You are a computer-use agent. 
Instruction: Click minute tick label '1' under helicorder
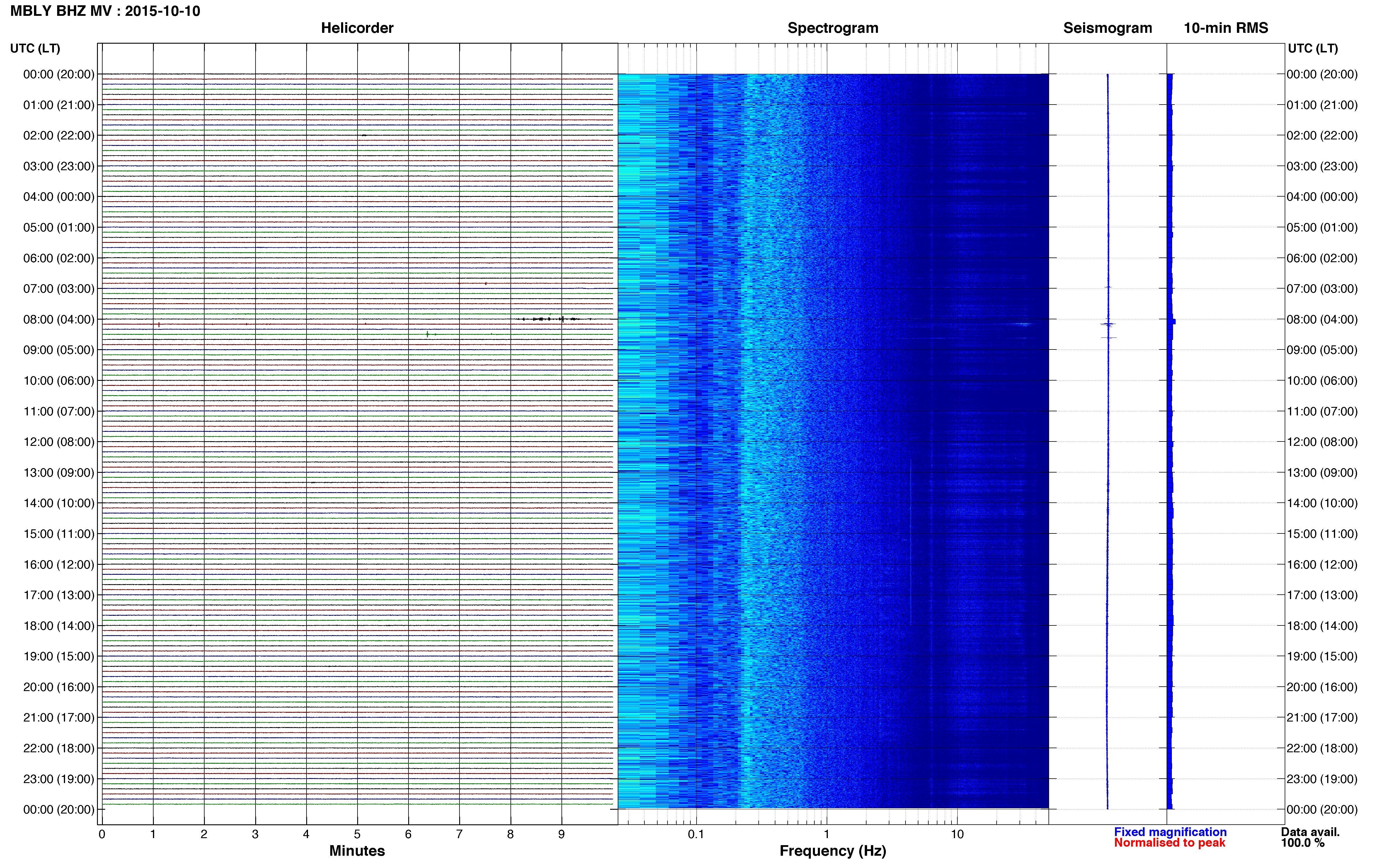click(x=153, y=834)
